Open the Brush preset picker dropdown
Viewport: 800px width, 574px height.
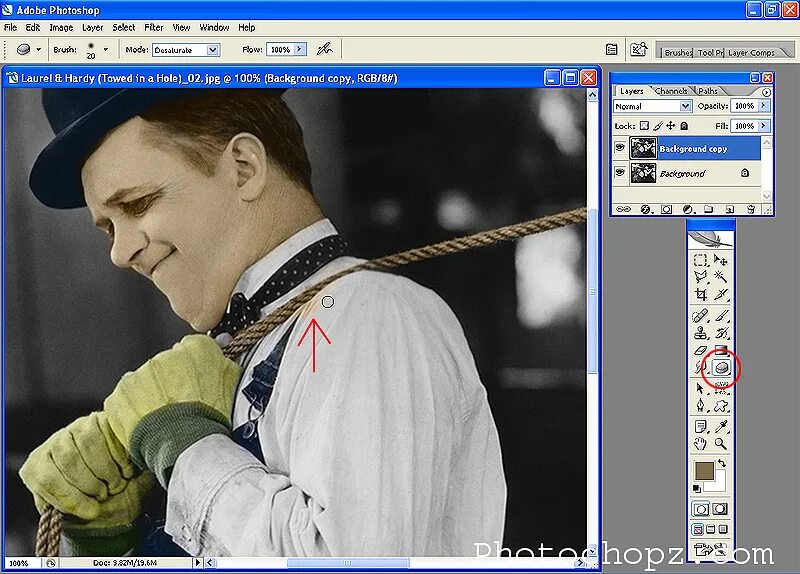click(x=106, y=49)
